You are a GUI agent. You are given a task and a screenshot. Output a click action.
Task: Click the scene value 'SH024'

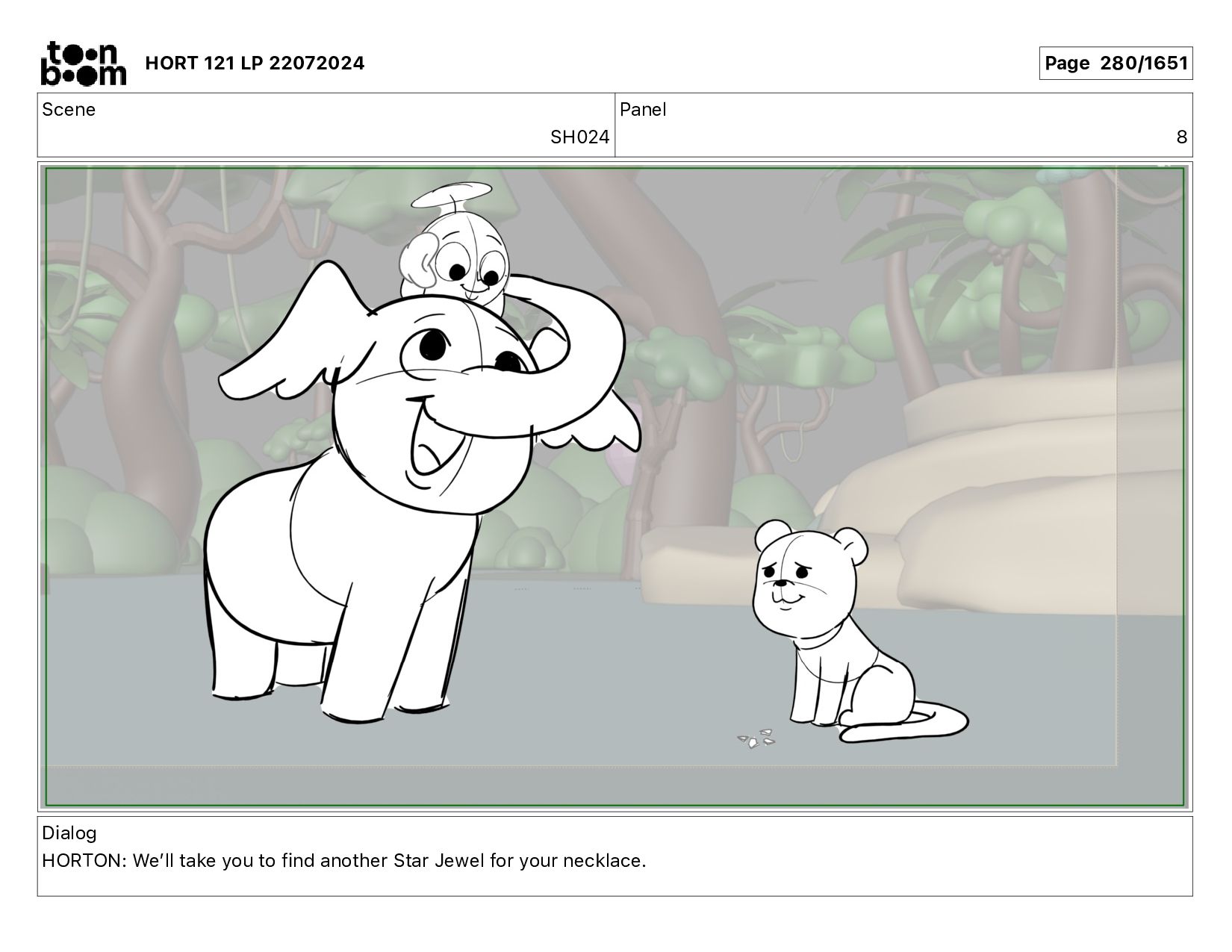point(579,137)
